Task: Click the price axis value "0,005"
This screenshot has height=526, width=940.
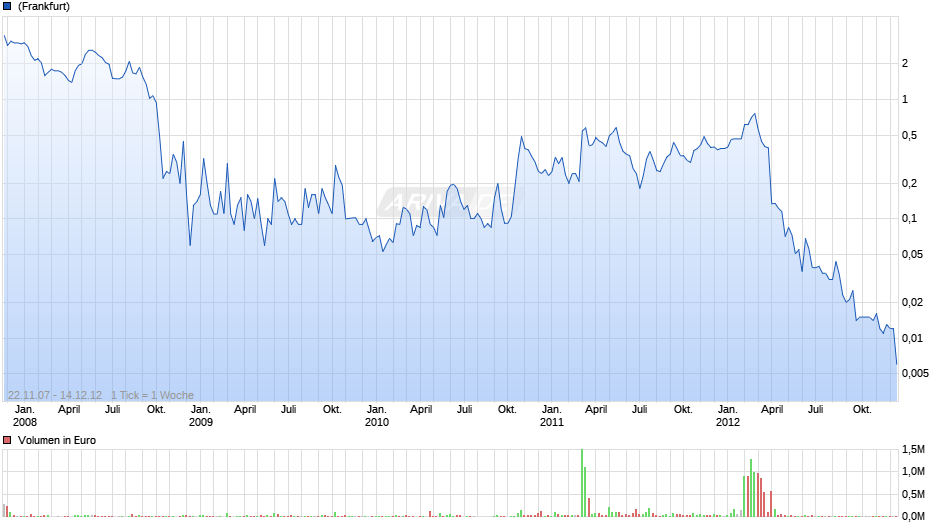Action: point(915,373)
